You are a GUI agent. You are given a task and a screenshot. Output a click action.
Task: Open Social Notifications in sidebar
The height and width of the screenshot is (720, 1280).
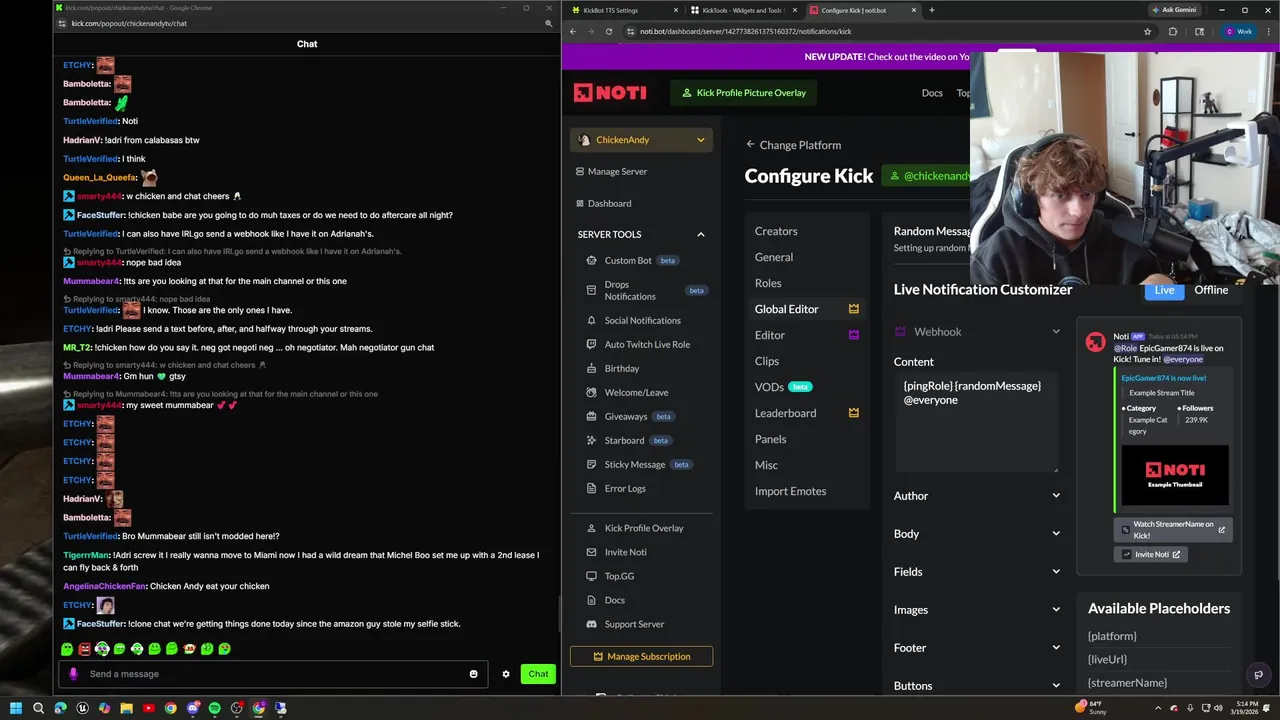642,320
